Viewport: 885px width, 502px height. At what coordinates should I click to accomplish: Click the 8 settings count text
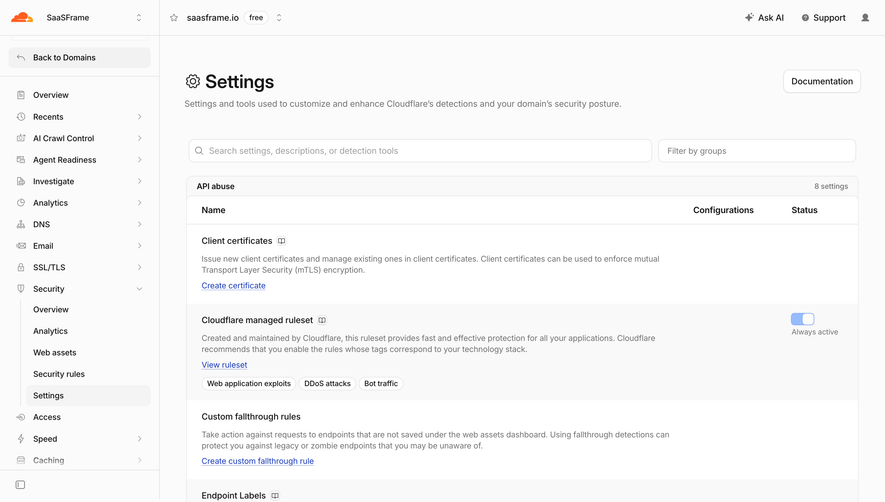(831, 186)
